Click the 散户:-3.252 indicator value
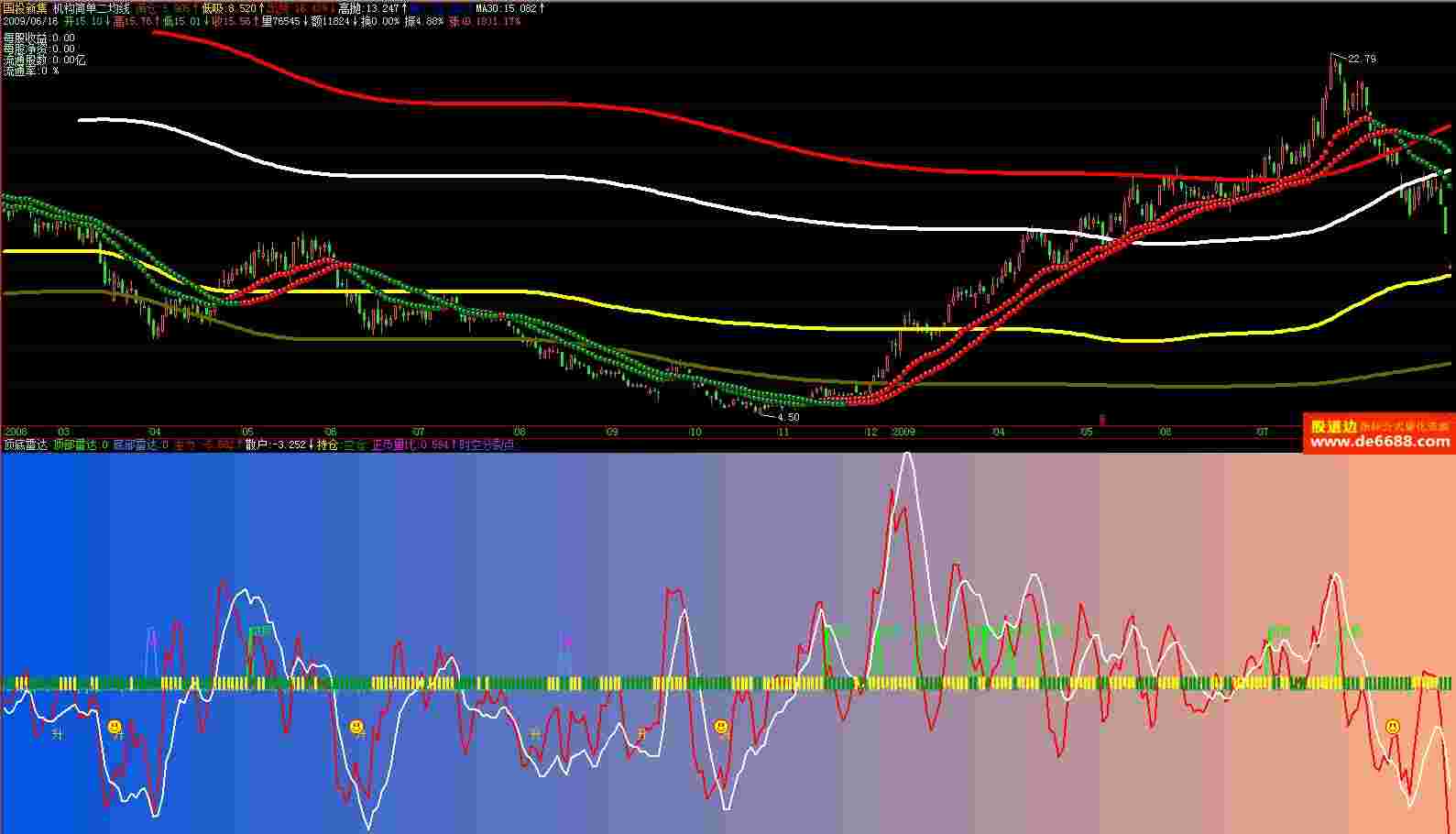1456x834 pixels. tap(275, 444)
